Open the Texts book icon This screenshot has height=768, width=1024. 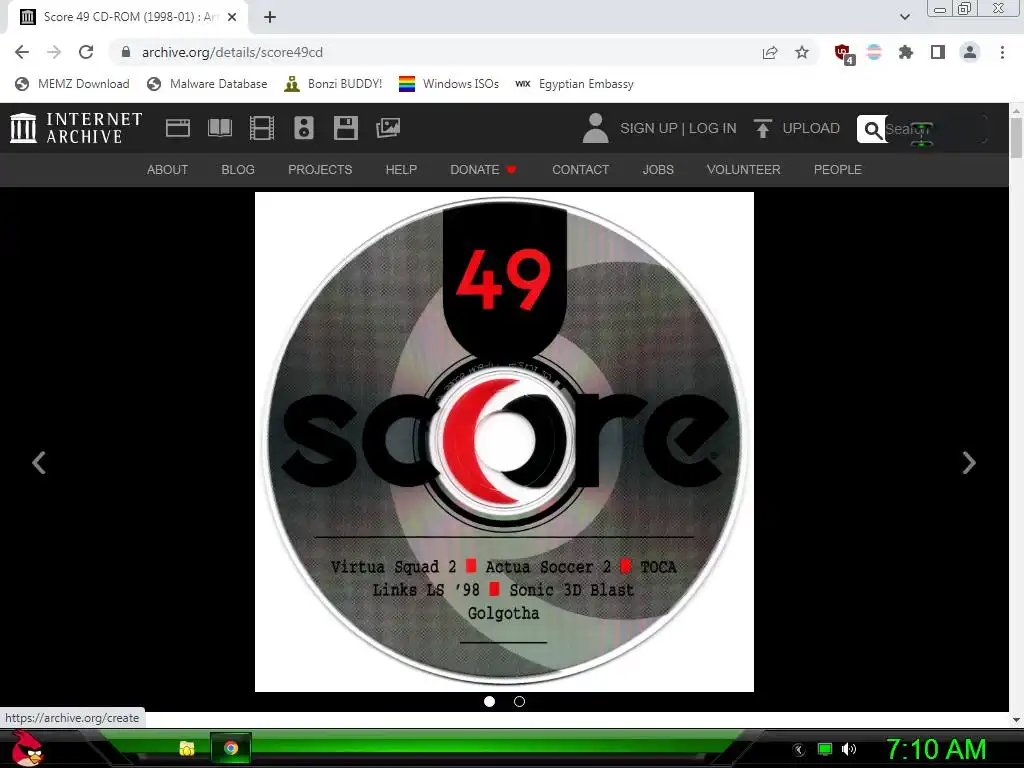(219, 128)
